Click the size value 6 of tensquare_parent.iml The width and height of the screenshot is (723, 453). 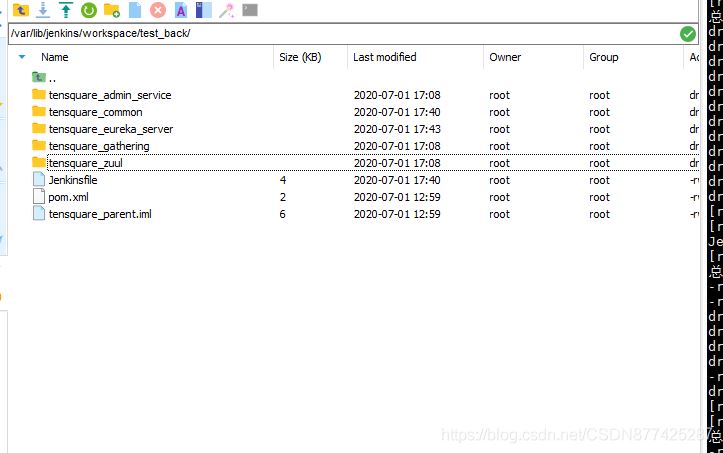[x=283, y=214]
